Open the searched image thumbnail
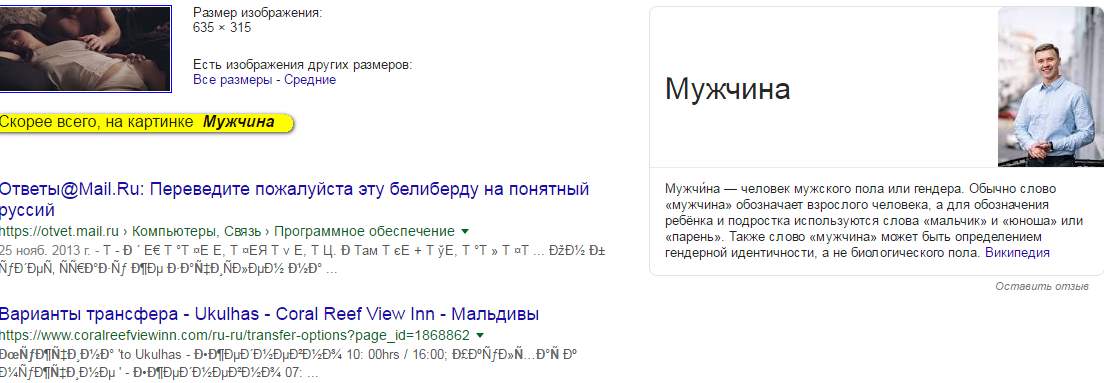This screenshot has height=383, width=1104. pos(86,49)
